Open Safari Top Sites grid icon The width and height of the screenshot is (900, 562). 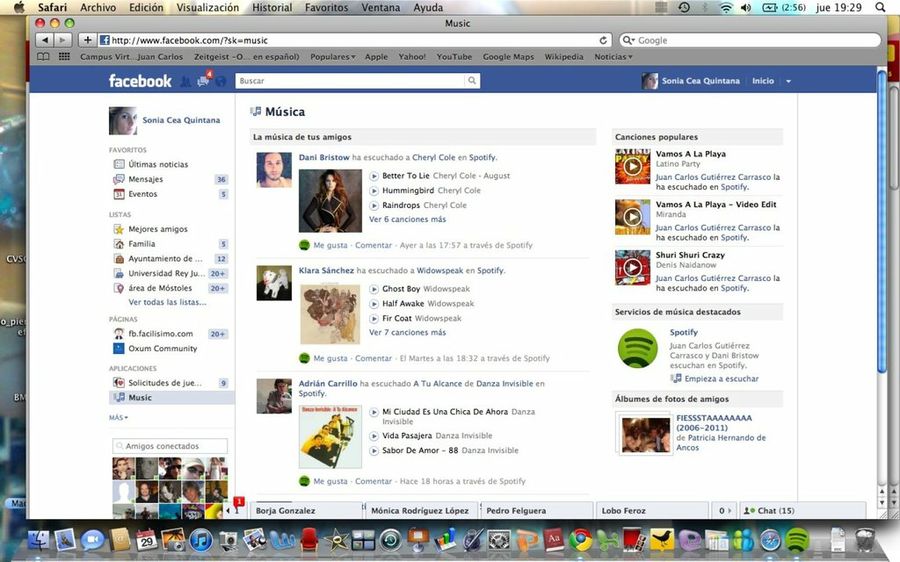[64, 57]
